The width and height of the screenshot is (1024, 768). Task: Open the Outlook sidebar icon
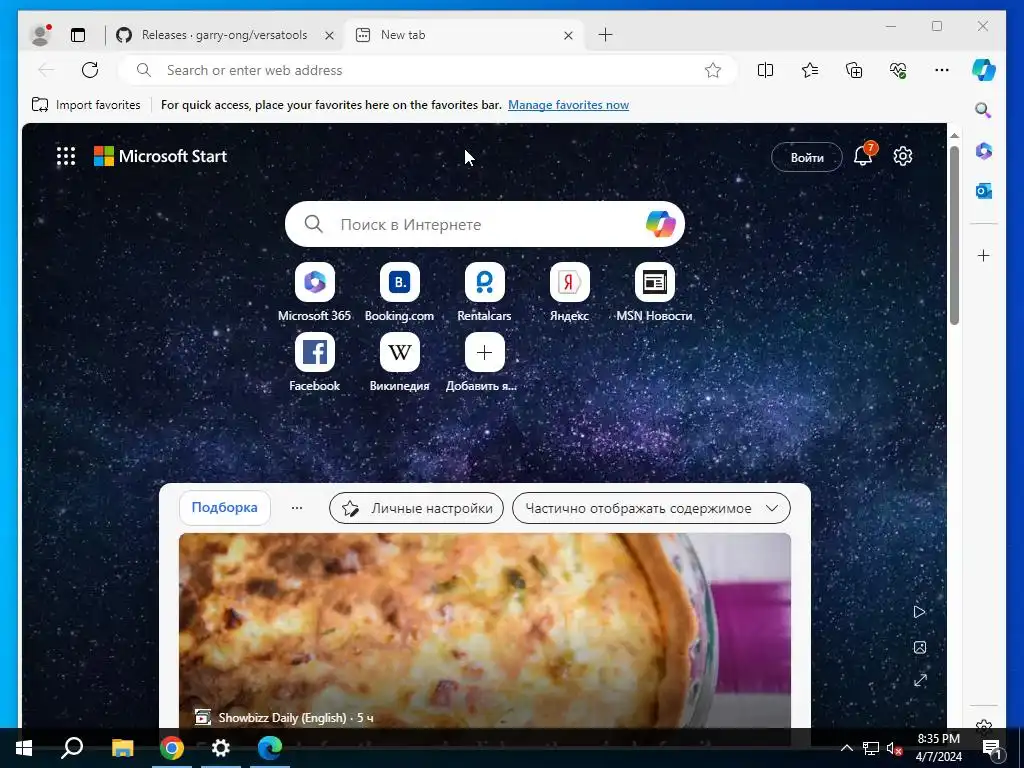(x=984, y=191)
